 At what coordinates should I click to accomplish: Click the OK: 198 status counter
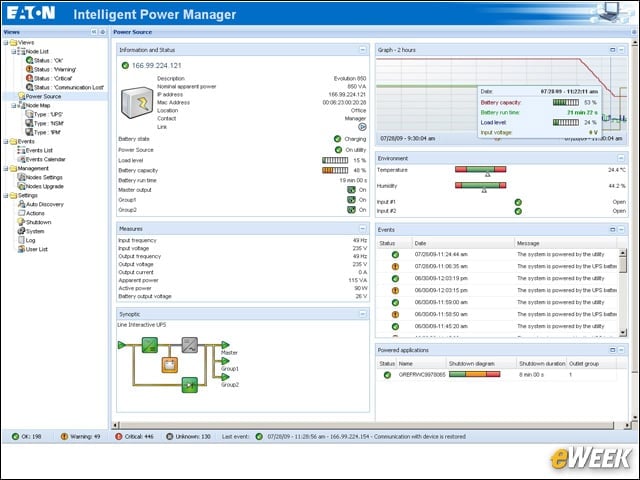tap(27, 436)
